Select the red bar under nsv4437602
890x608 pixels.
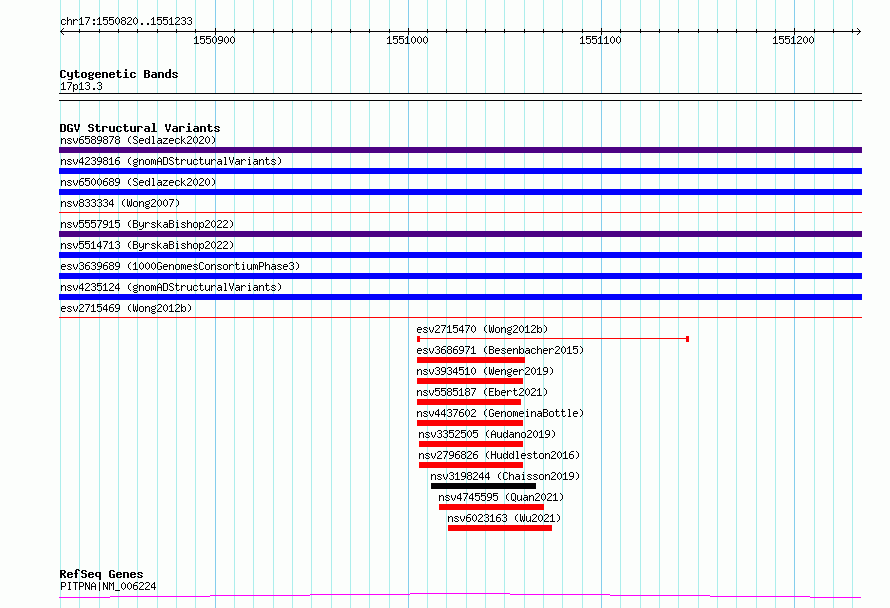pos(470,423)
